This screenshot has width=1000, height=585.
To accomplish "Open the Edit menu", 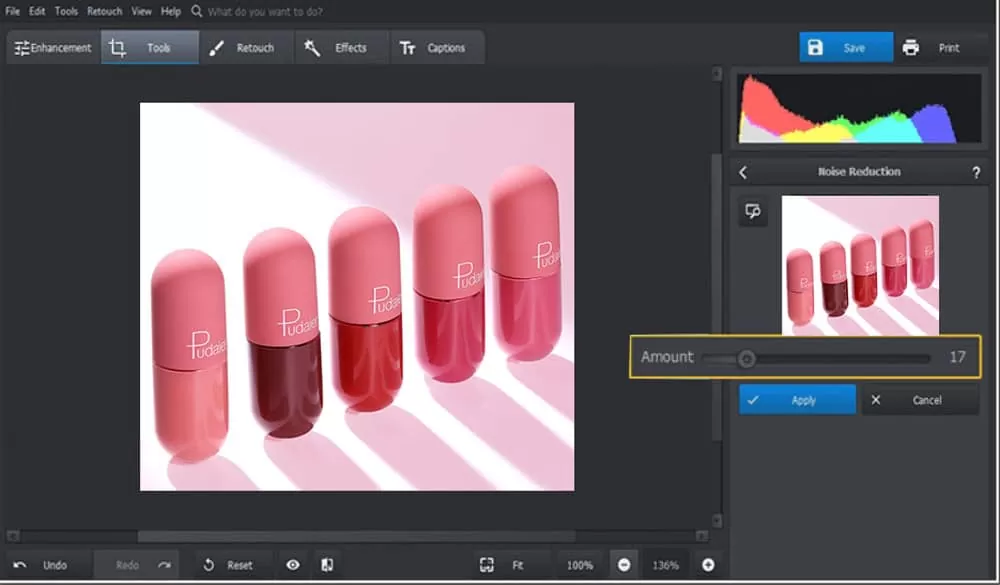I will [x=37, y=11].
